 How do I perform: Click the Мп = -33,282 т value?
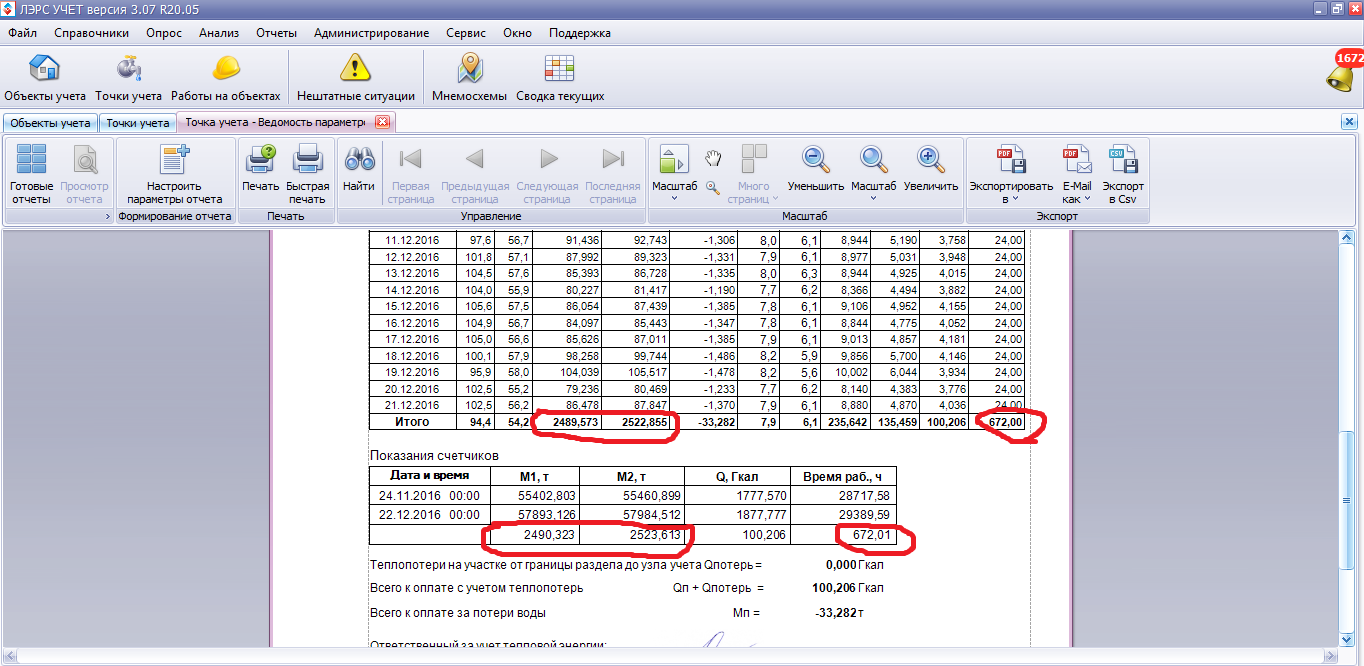pos(838,612)
